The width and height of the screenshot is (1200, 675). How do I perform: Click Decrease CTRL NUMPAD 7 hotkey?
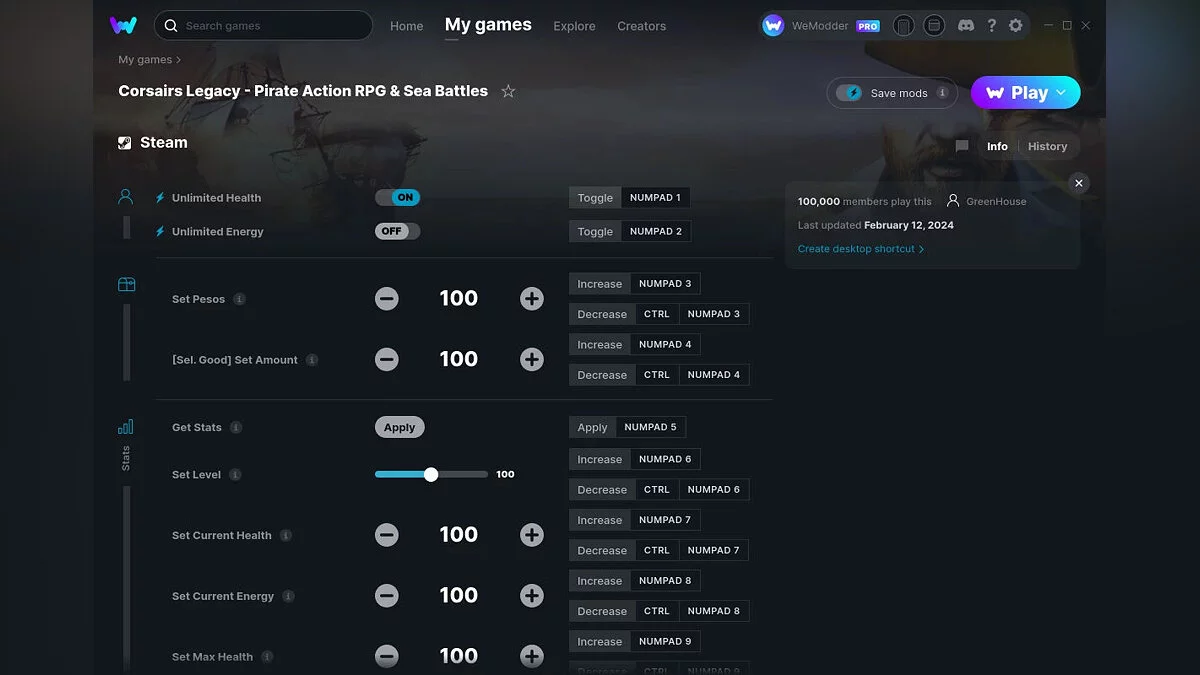point(659,550)
